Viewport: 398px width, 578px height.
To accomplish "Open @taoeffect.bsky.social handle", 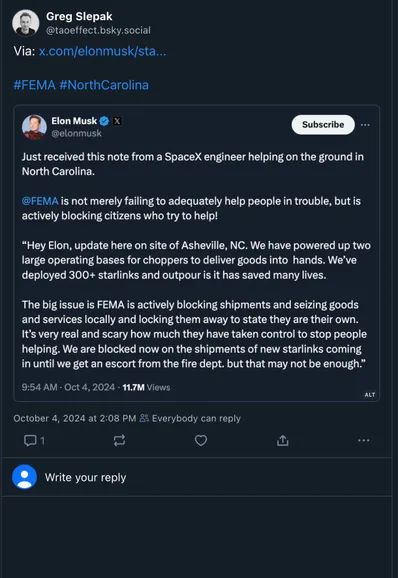I will tap(98, 30).
